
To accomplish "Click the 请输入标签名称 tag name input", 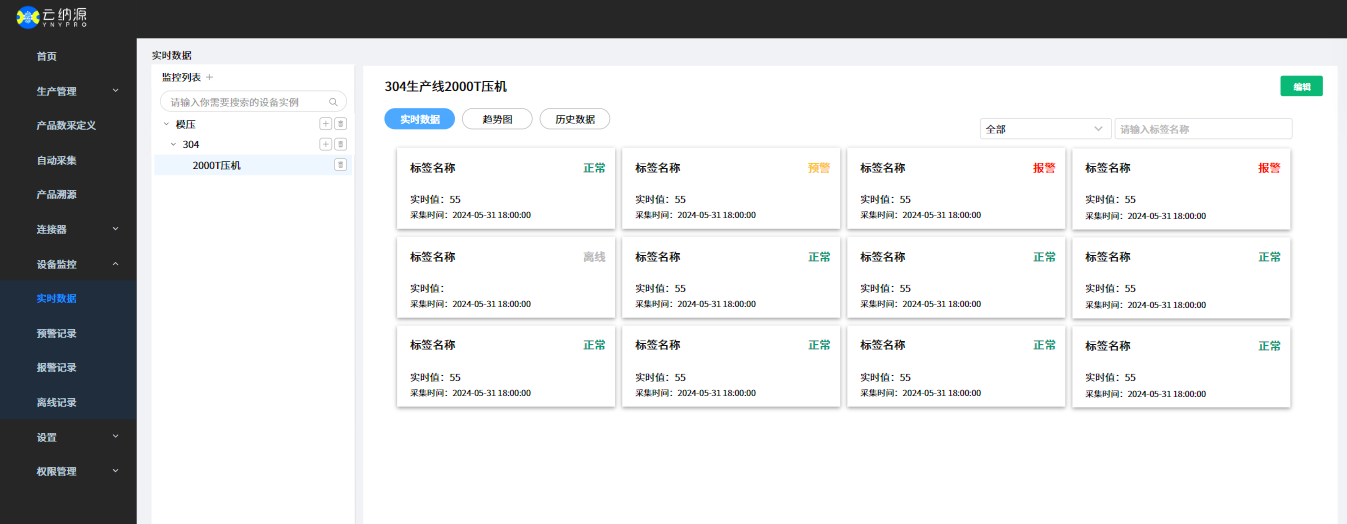I will point(1203,129).
